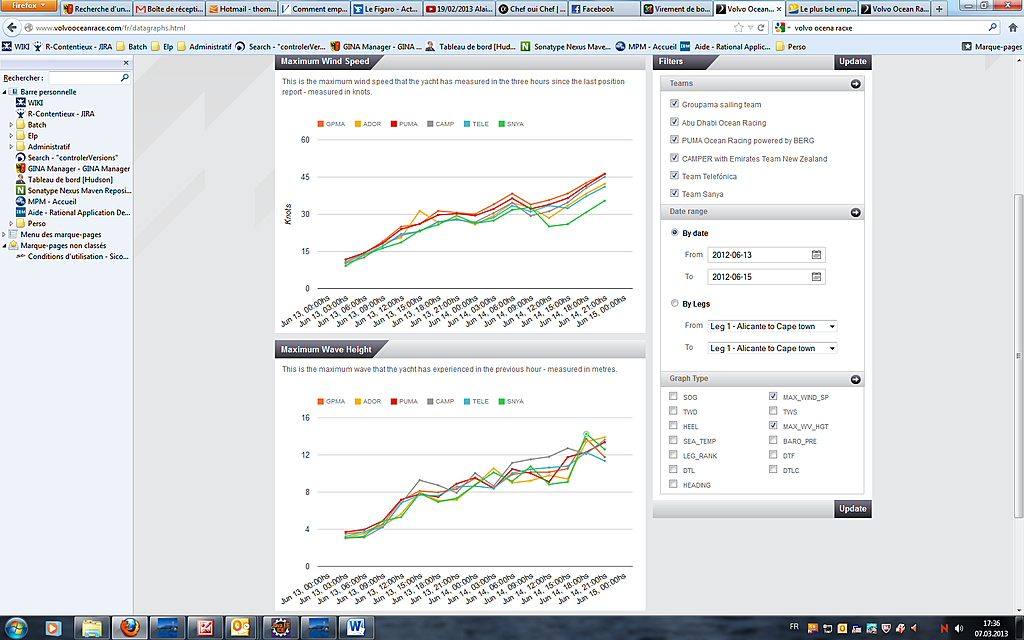
Task: Click the bottom Update button
Action: [x=852, y=509]
